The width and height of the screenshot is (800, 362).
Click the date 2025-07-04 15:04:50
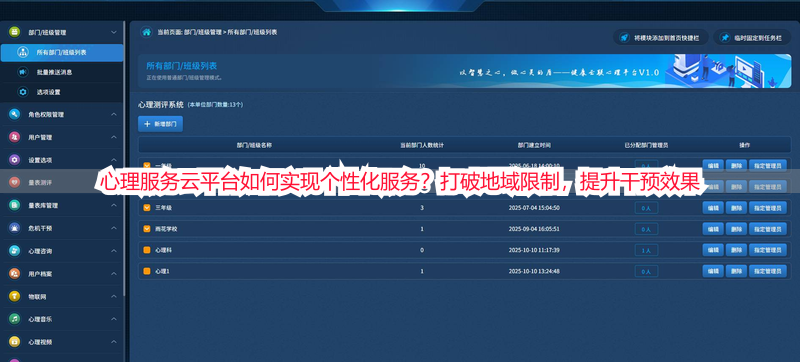click(x=534, y=208)
